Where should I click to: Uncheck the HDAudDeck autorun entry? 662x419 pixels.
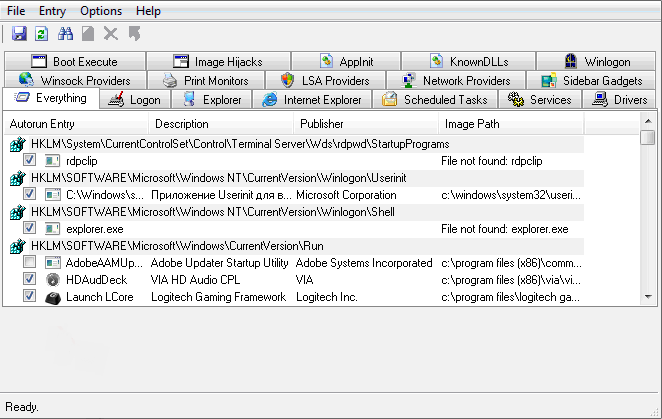click(29, 280)
